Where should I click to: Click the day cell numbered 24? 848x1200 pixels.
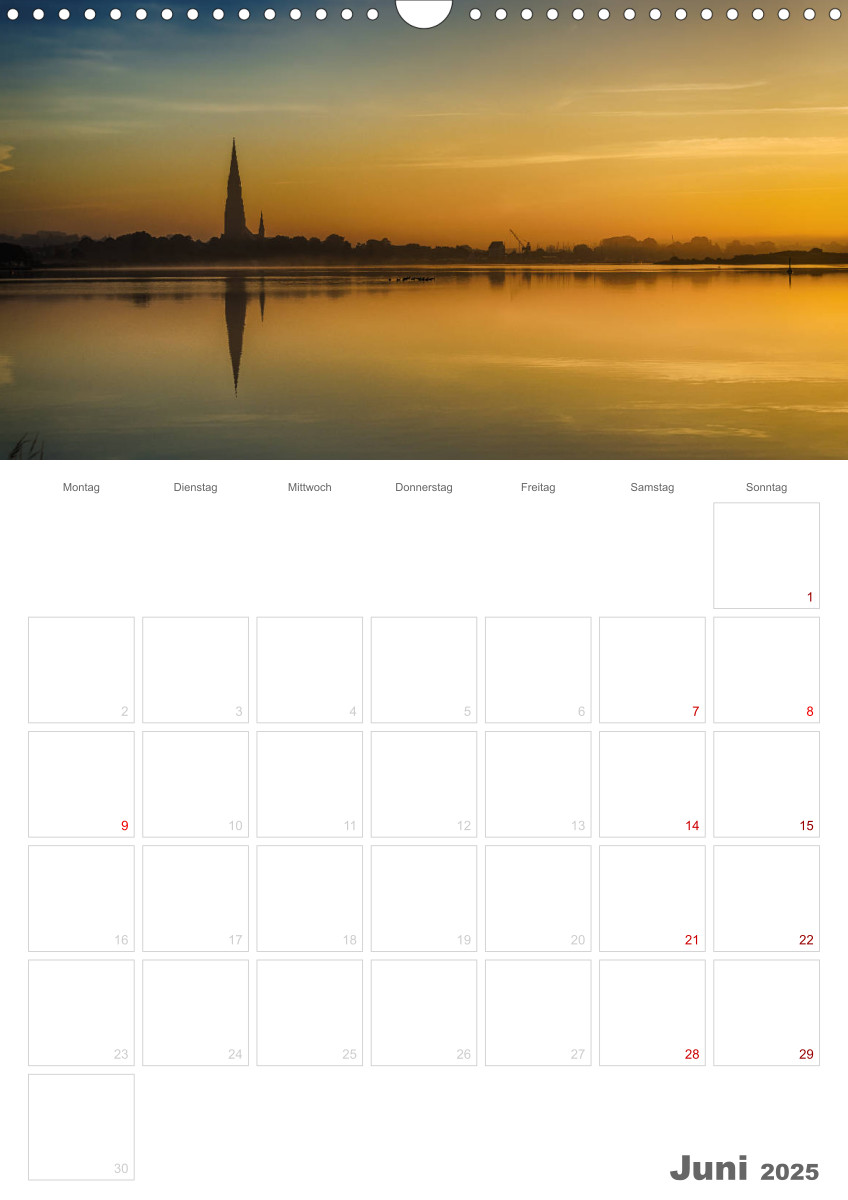[x=195, y=1013]
